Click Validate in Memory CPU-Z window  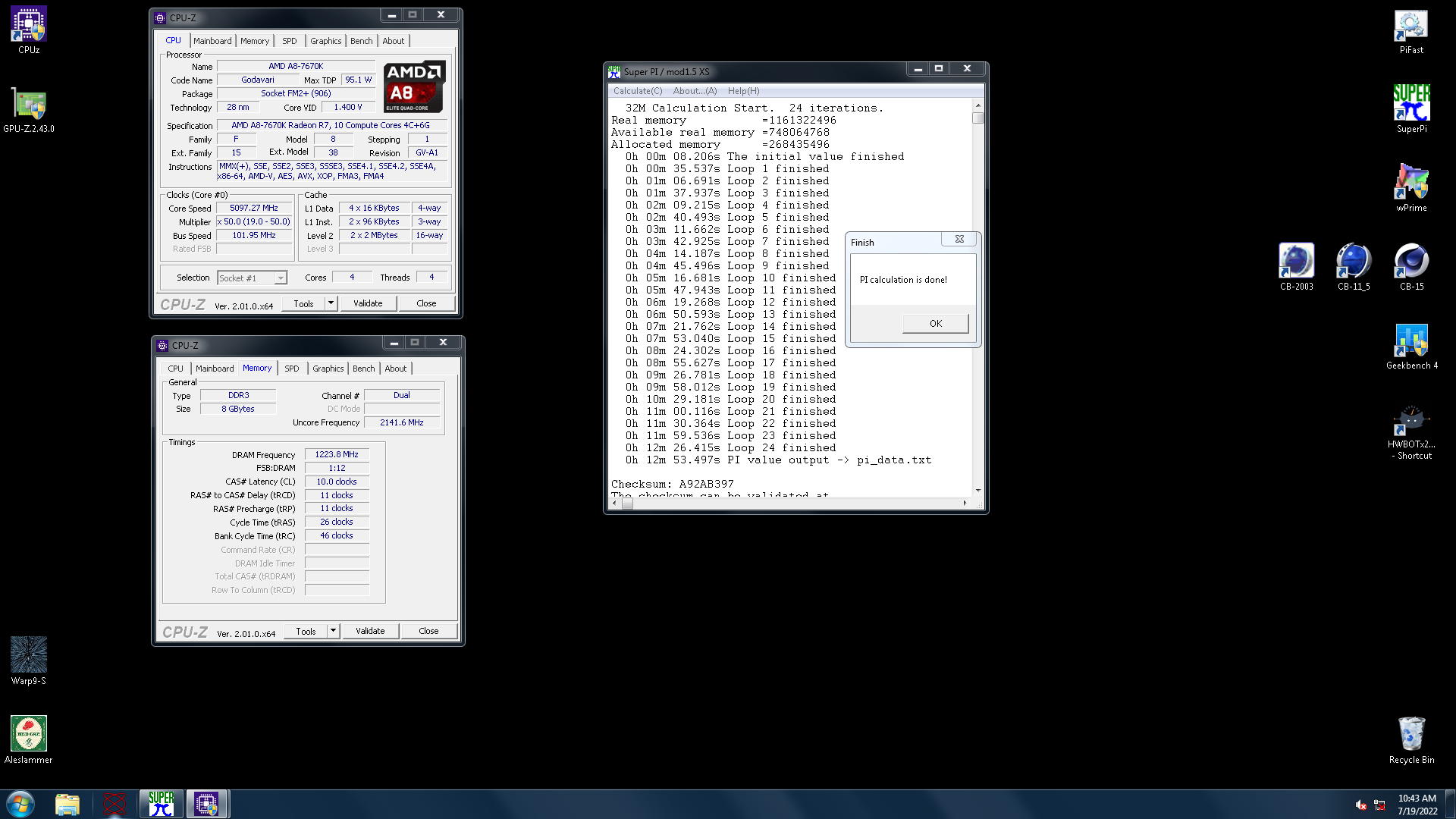[x=370, y=631]
